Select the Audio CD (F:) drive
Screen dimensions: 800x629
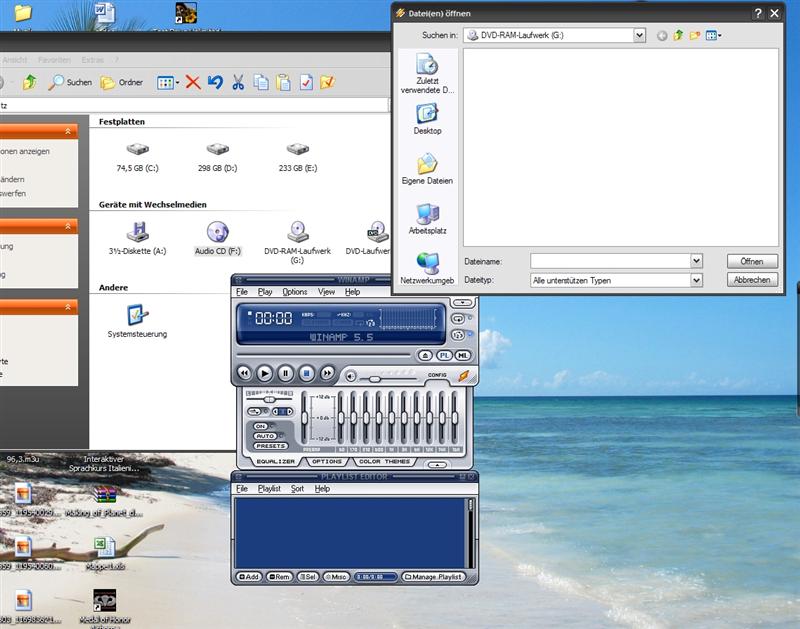click(x=217, y=238)
